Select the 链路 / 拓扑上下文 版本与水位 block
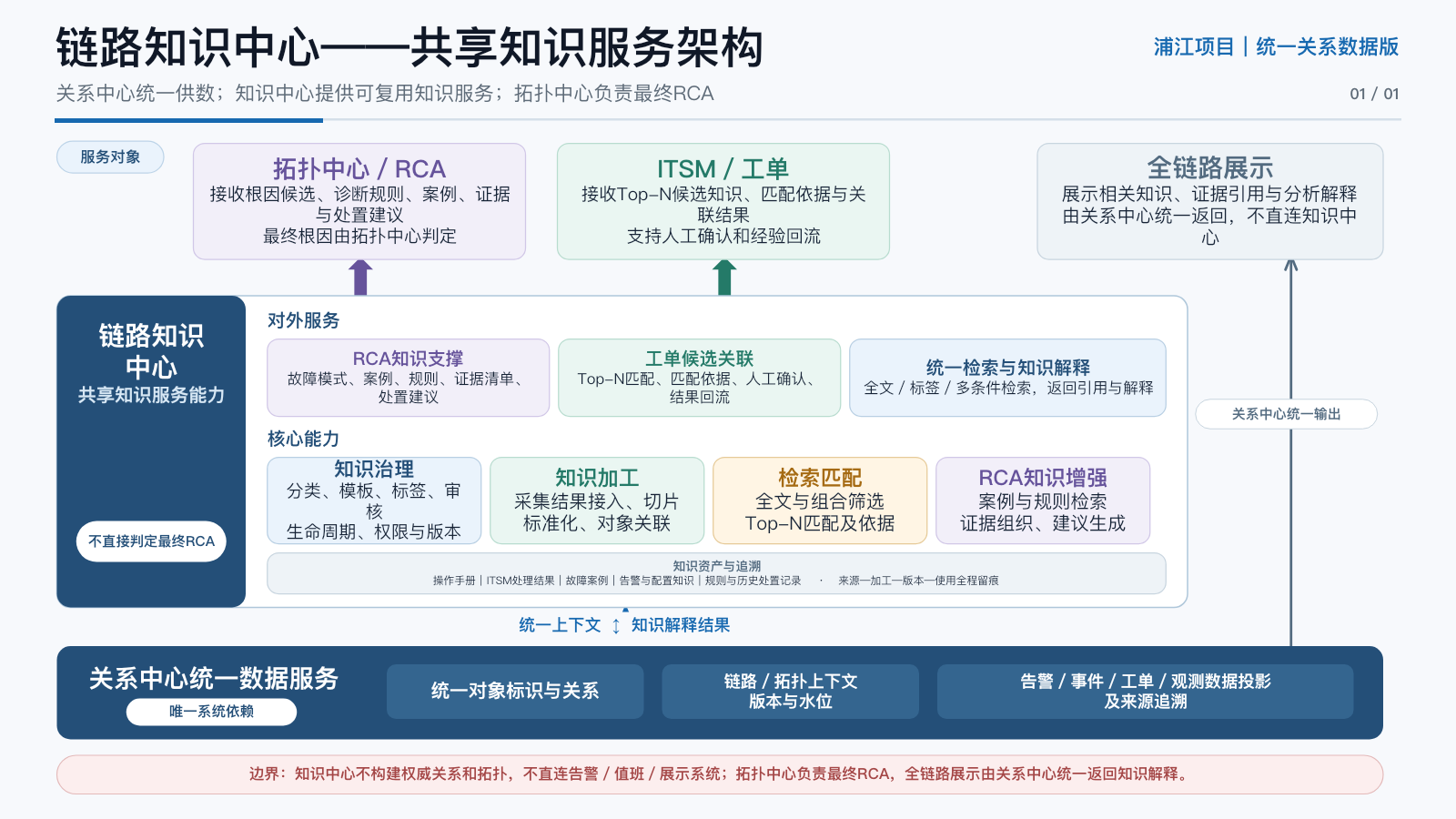1456x819 pixels. coord(790,692)
